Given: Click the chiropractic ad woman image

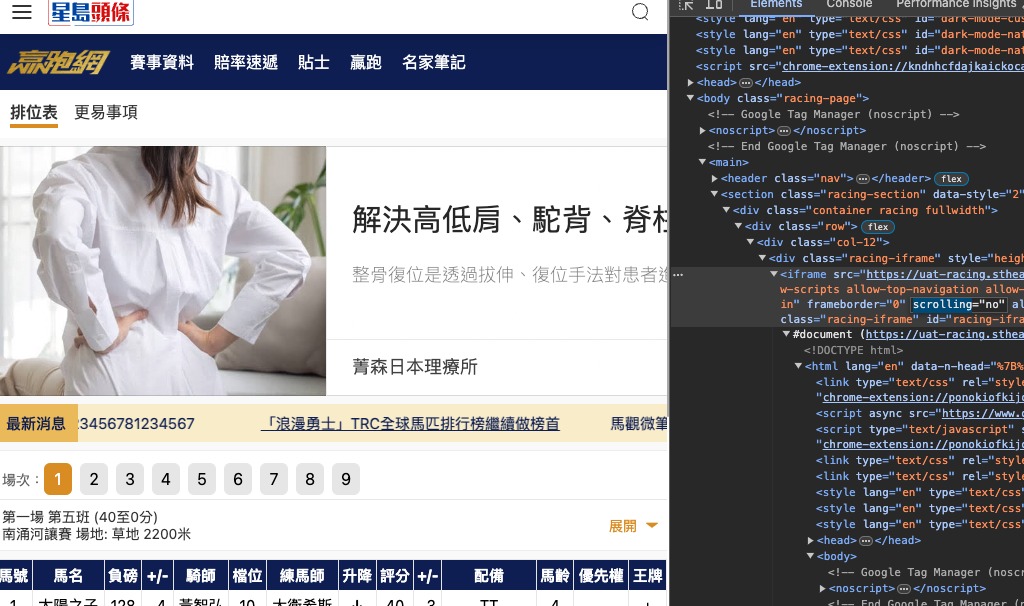Looking at the screenshot, I should (163, 271).
